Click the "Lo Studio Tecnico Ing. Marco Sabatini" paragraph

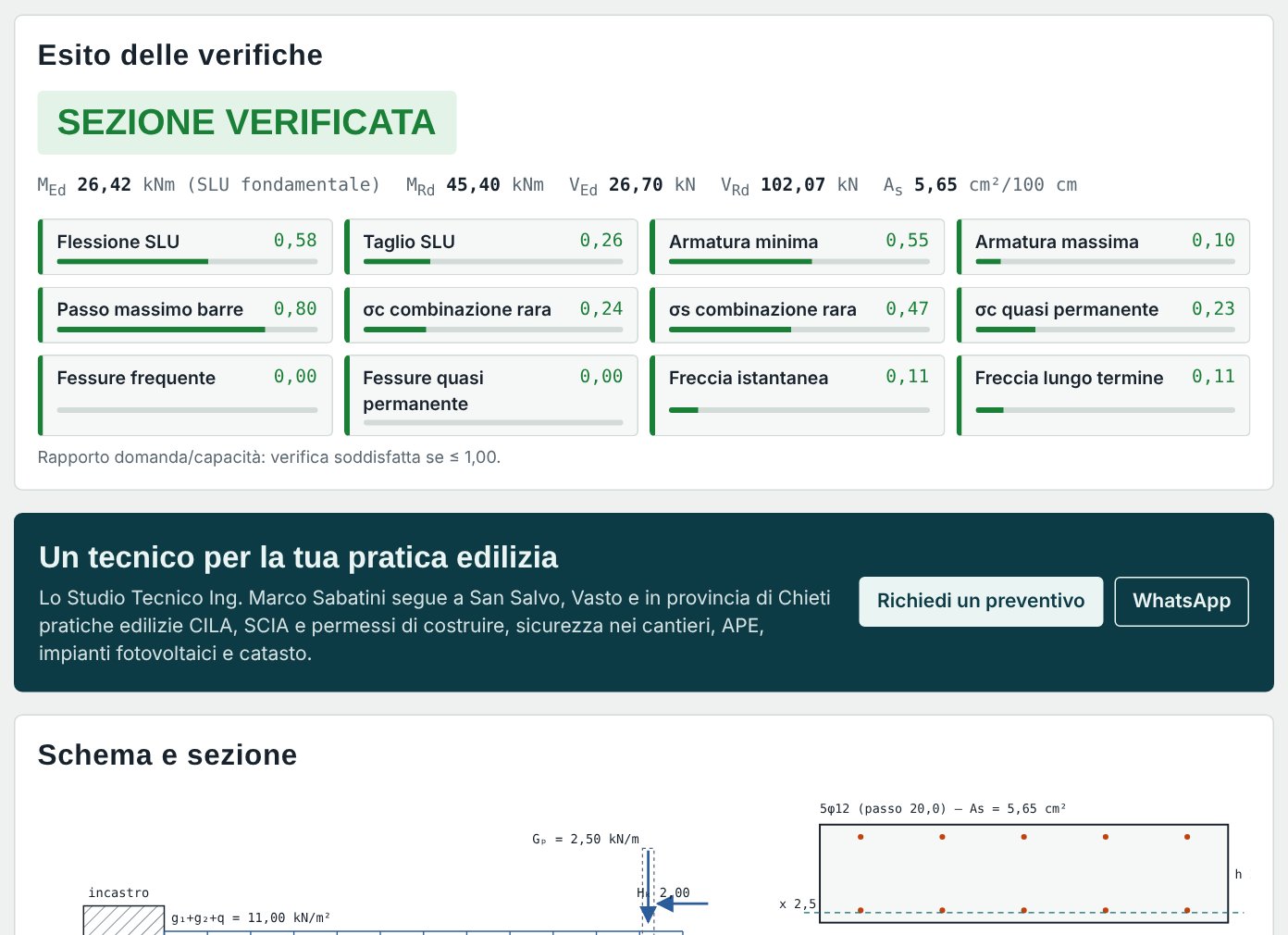click(x=435, y=626)
